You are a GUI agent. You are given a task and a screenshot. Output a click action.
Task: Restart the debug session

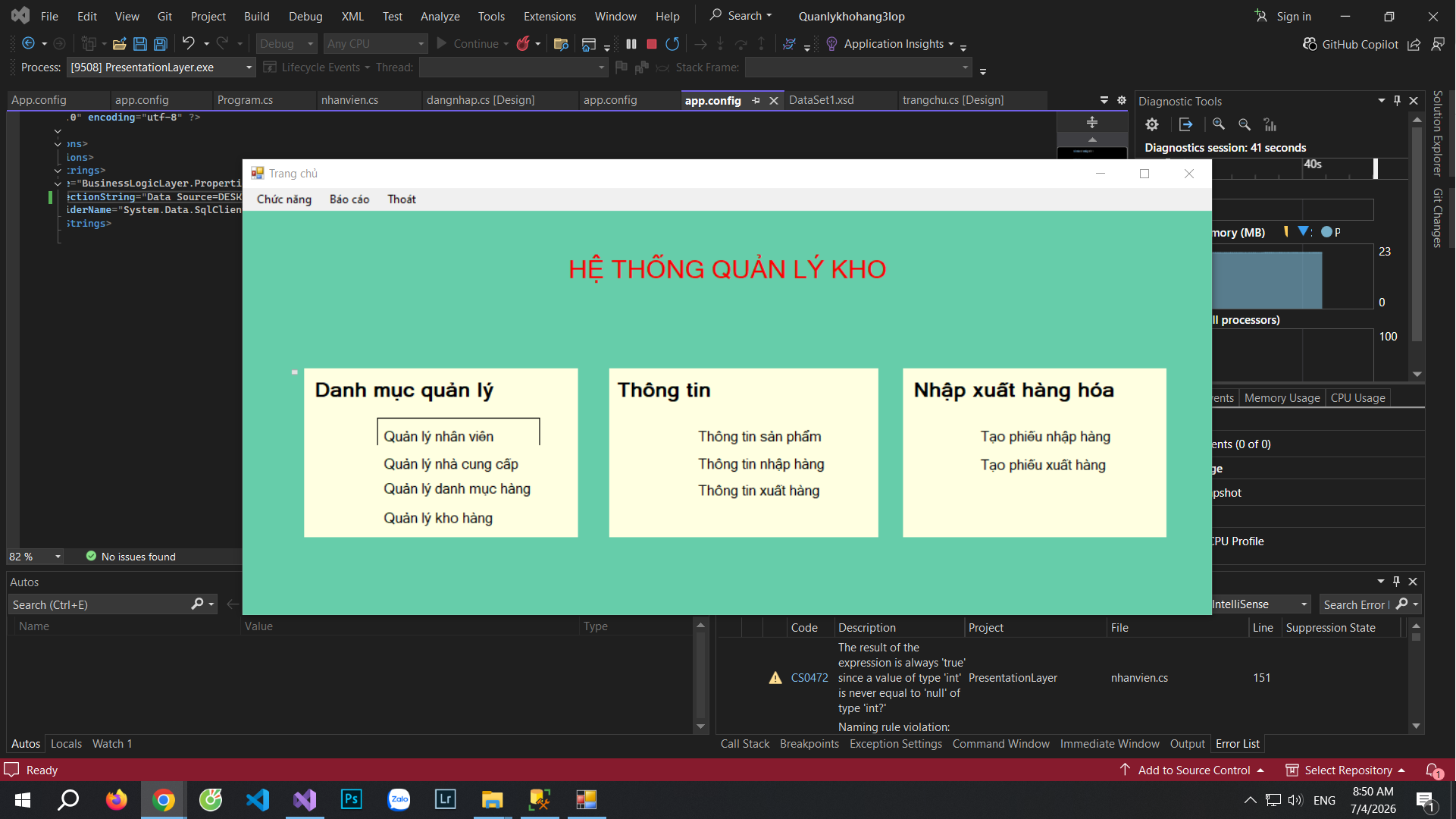pyautogui.click(x=672, y=44)
